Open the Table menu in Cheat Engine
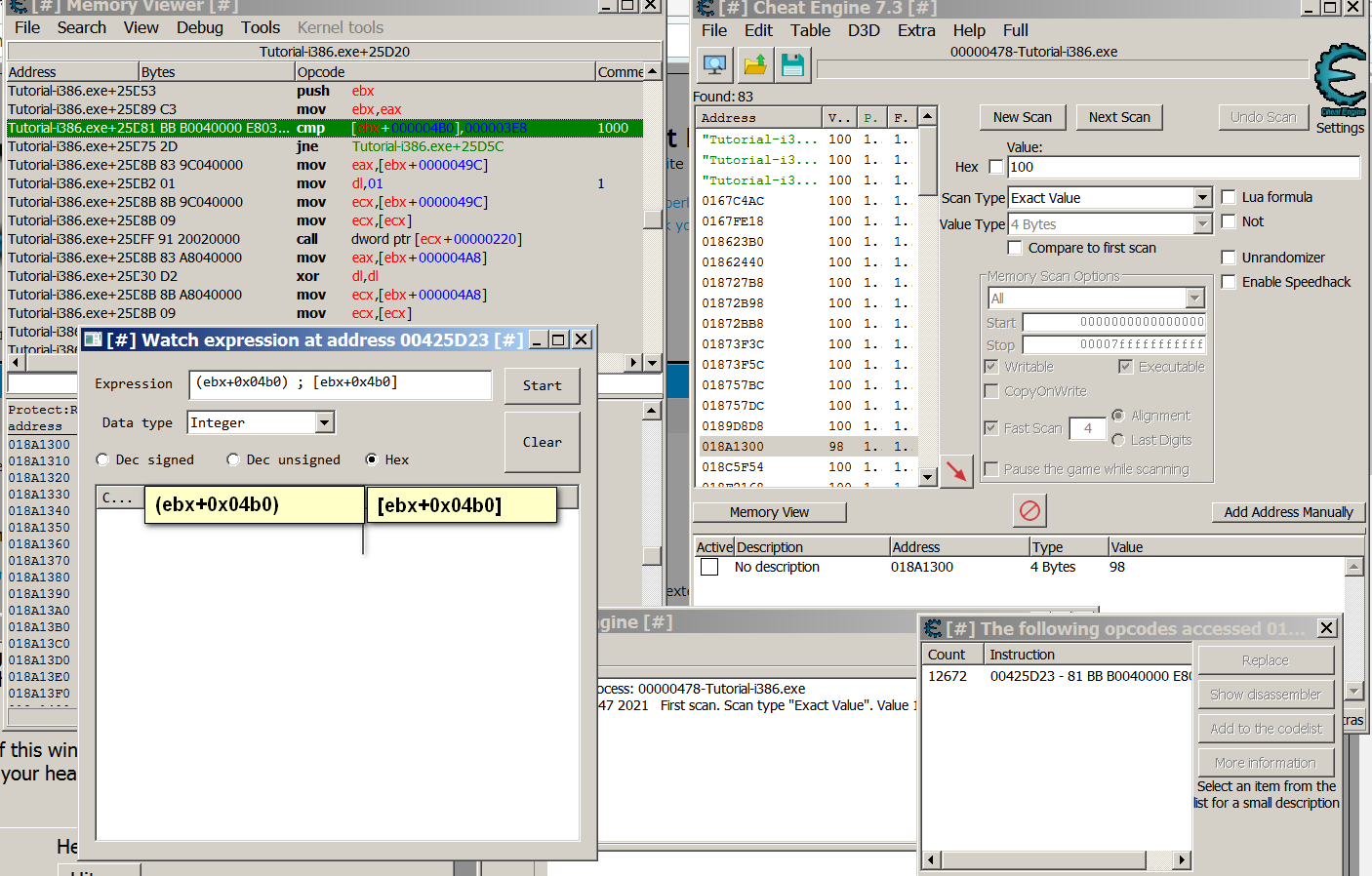The width and height of the screenshot is (1372, 876). click(x=810, y=30)
